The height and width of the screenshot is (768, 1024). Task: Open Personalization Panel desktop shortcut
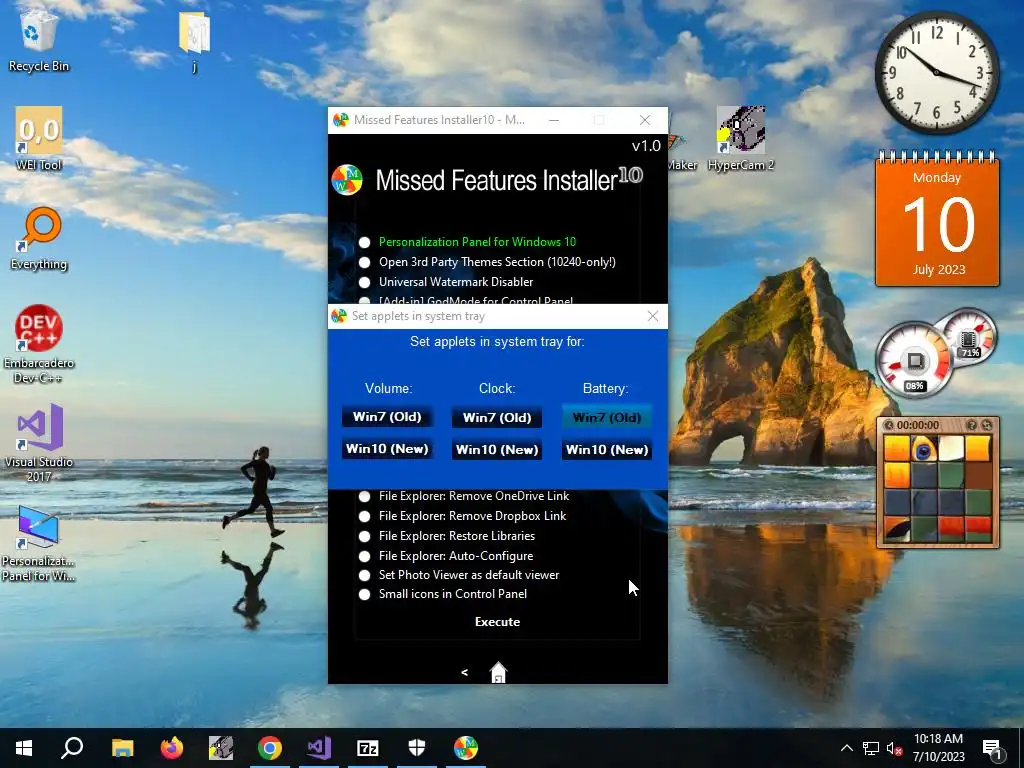(x=39, y=543)
